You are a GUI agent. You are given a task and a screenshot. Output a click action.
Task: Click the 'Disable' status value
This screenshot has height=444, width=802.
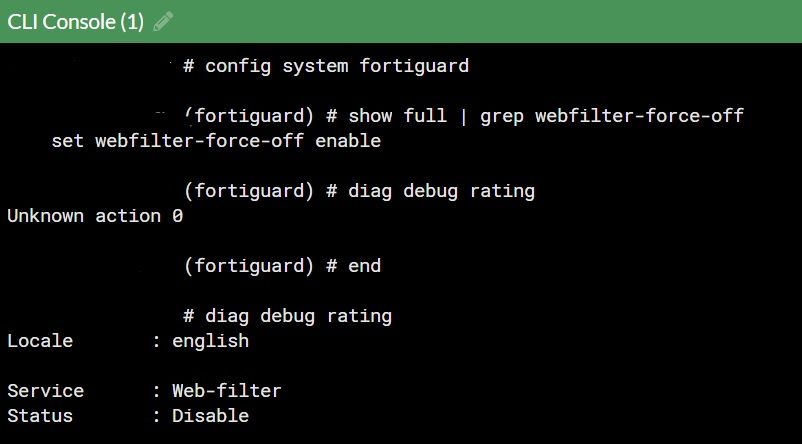point(210,416)
